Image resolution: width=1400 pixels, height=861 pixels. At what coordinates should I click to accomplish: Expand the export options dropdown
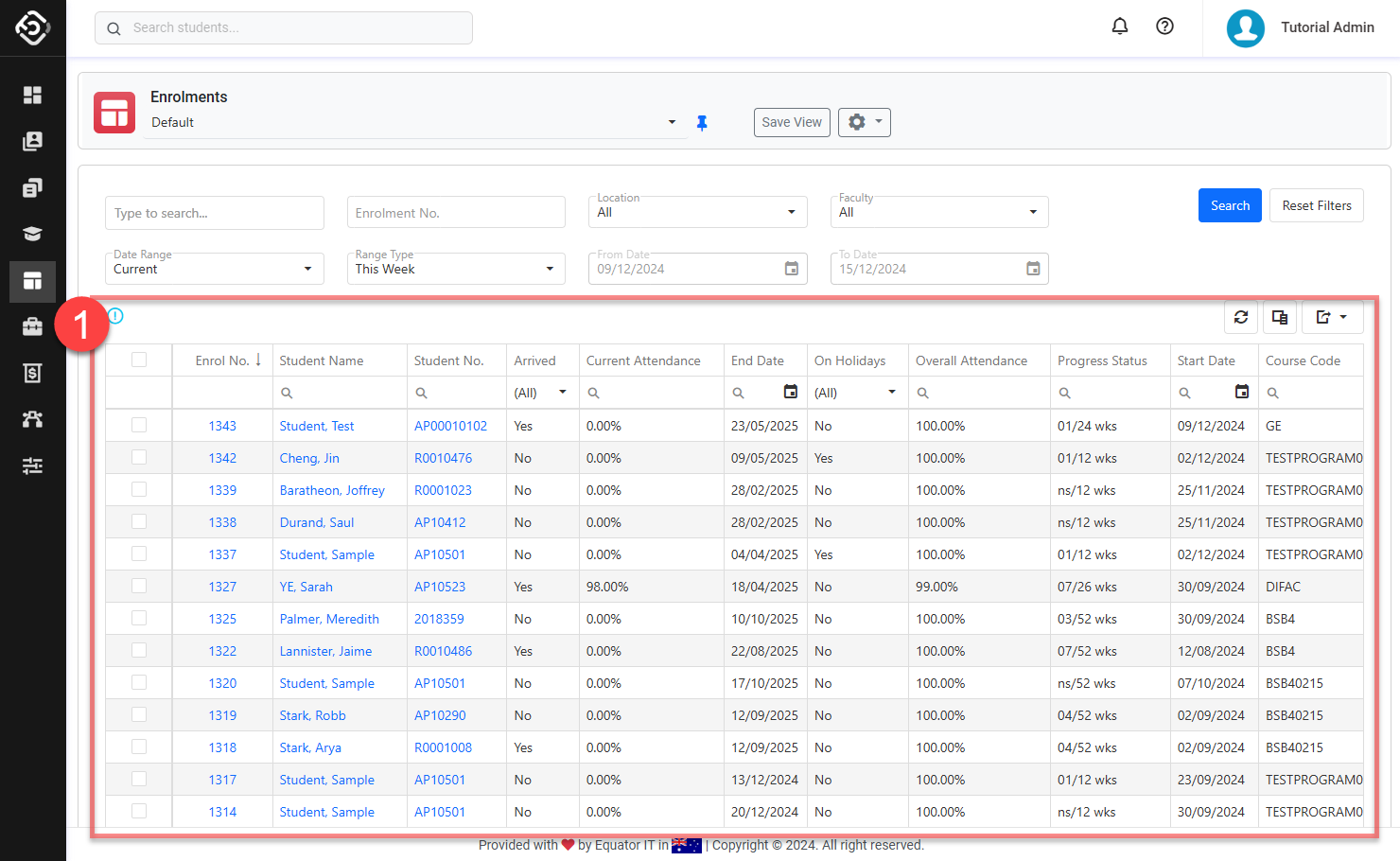coord(1332,318)
